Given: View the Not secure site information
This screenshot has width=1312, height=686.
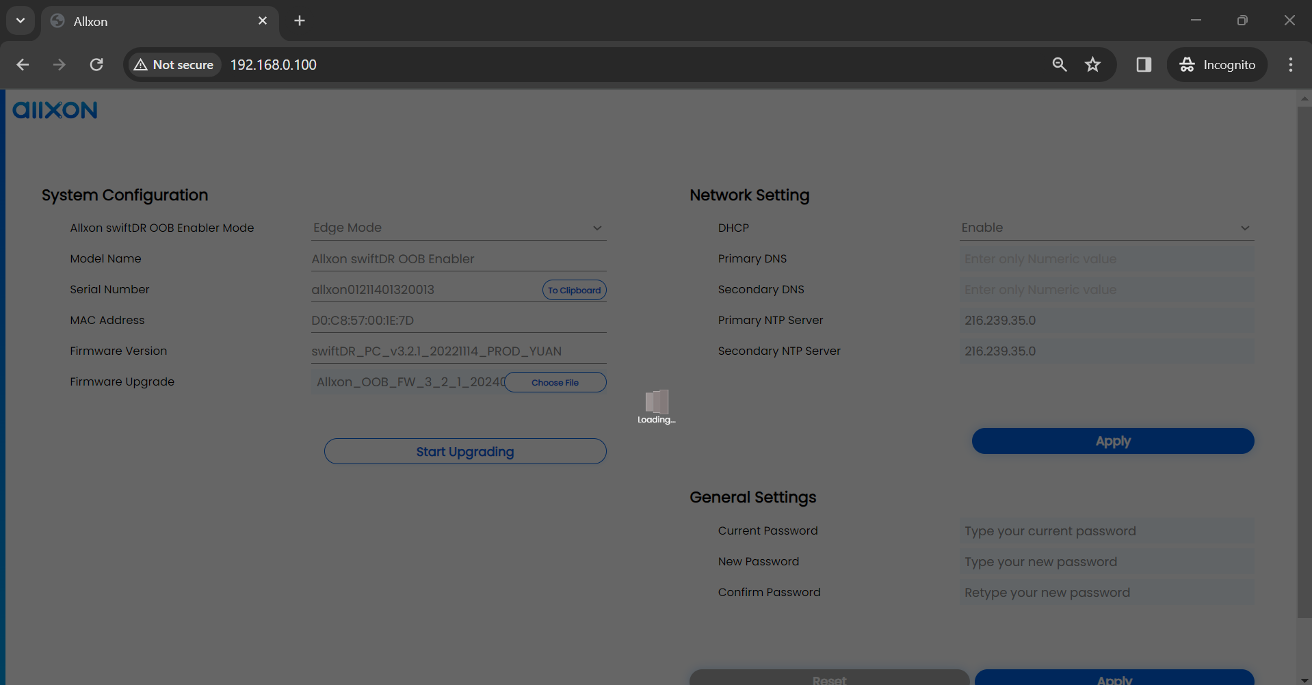Looking at the screenshot, I should (174, 64).
